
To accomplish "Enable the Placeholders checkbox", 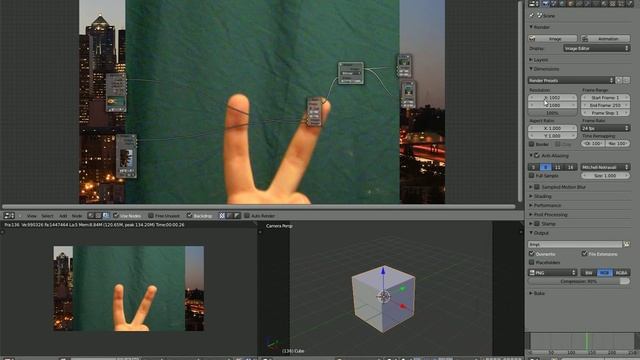I will click(x=531, y=262).
